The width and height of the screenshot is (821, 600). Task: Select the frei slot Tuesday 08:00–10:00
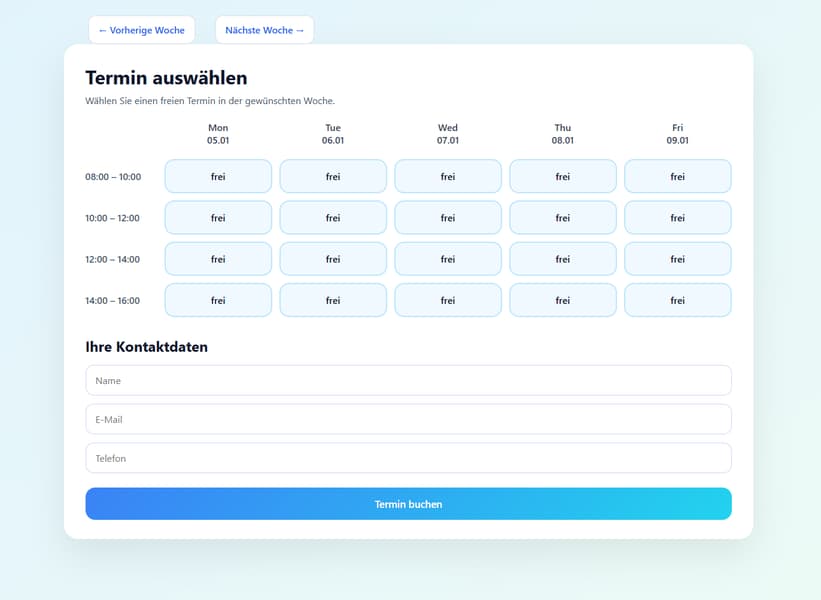[333, 176]
